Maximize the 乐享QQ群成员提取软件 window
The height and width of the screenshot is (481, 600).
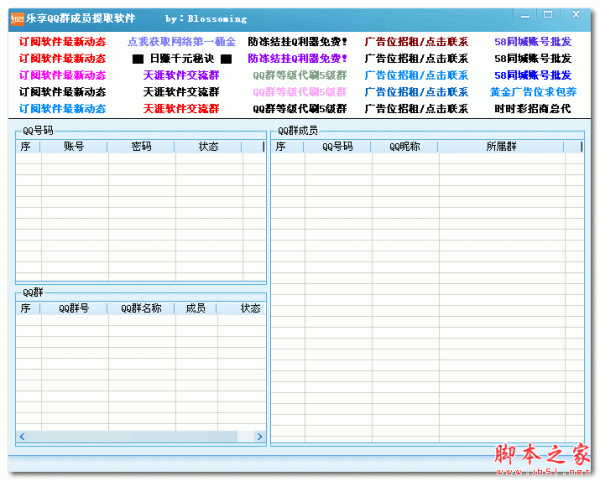(548, 15)
